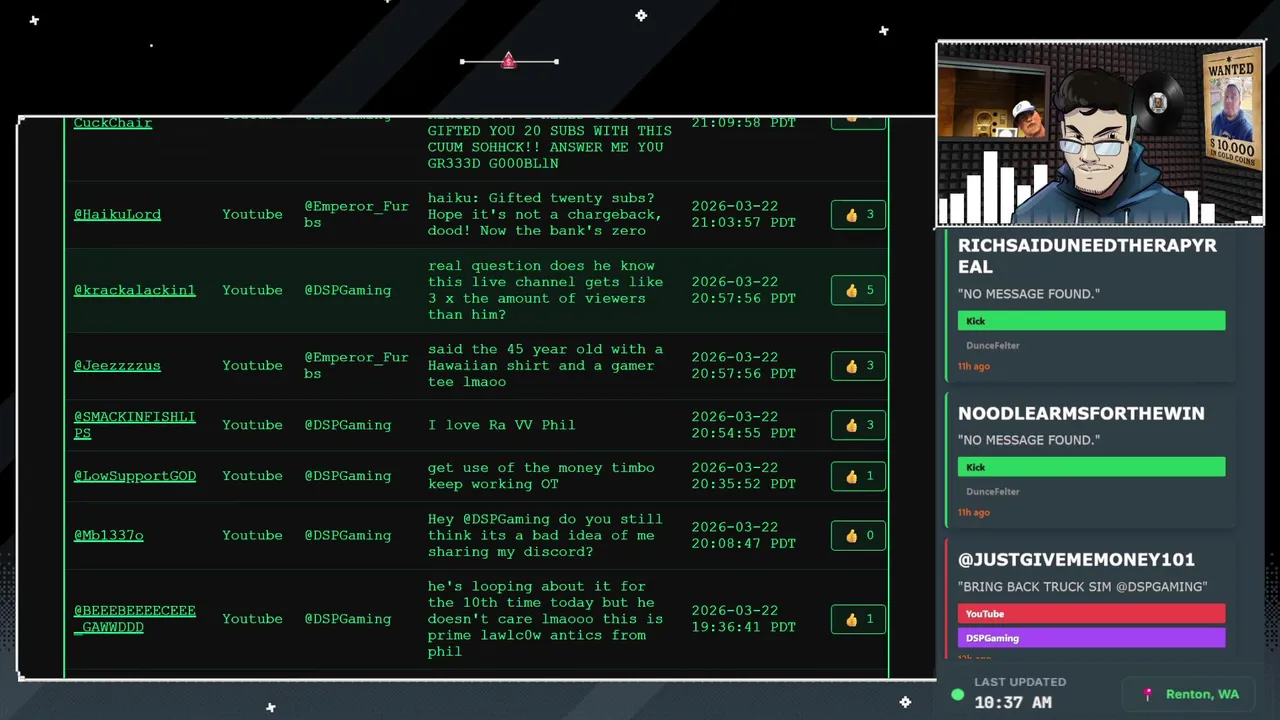Open the @krackalackin1 user link
Screen dimensions: 1280x720
point(134,290)
